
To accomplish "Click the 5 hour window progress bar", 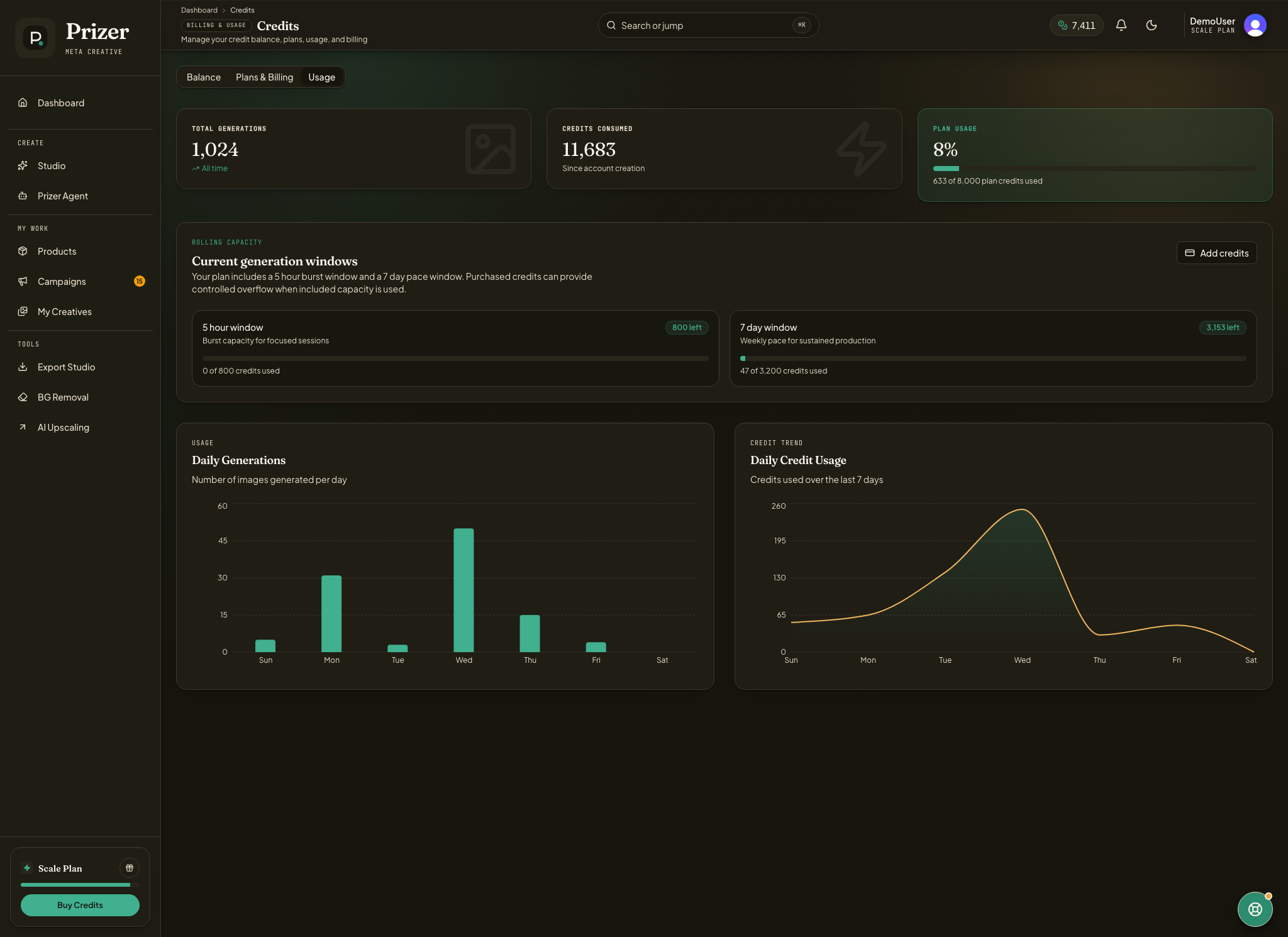I will pyautogui.click(x=455, y=358).
